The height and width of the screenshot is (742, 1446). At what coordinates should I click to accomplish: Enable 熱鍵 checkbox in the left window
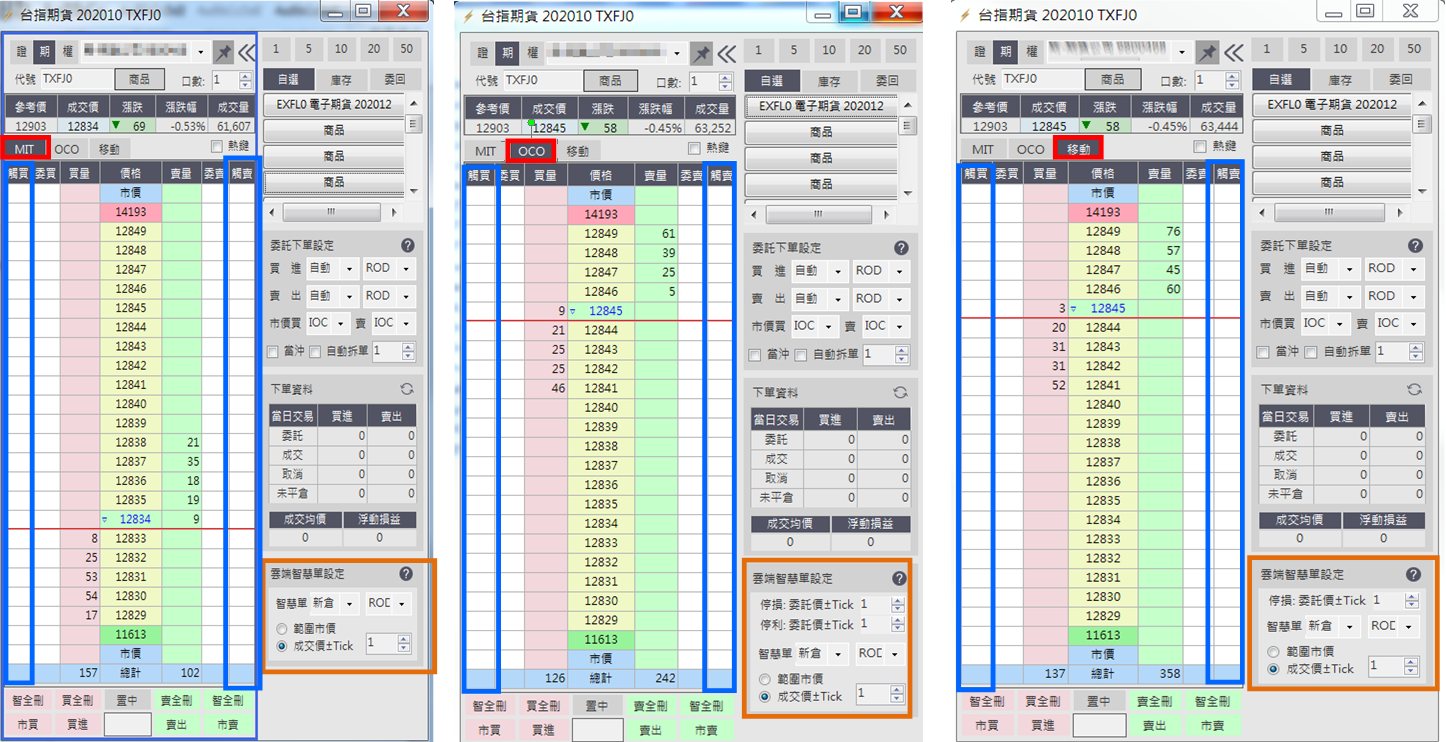point(217,146)
